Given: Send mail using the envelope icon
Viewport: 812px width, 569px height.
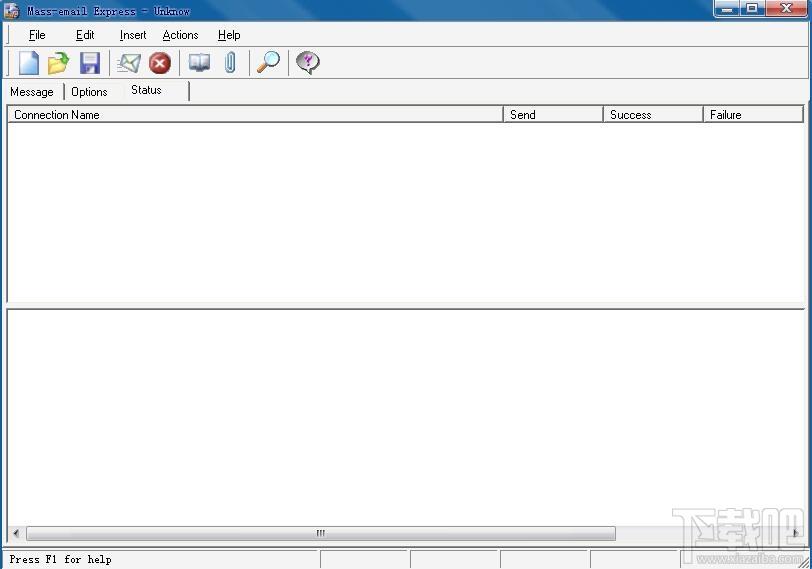Looking at the screenshot, I should [128, 63].
